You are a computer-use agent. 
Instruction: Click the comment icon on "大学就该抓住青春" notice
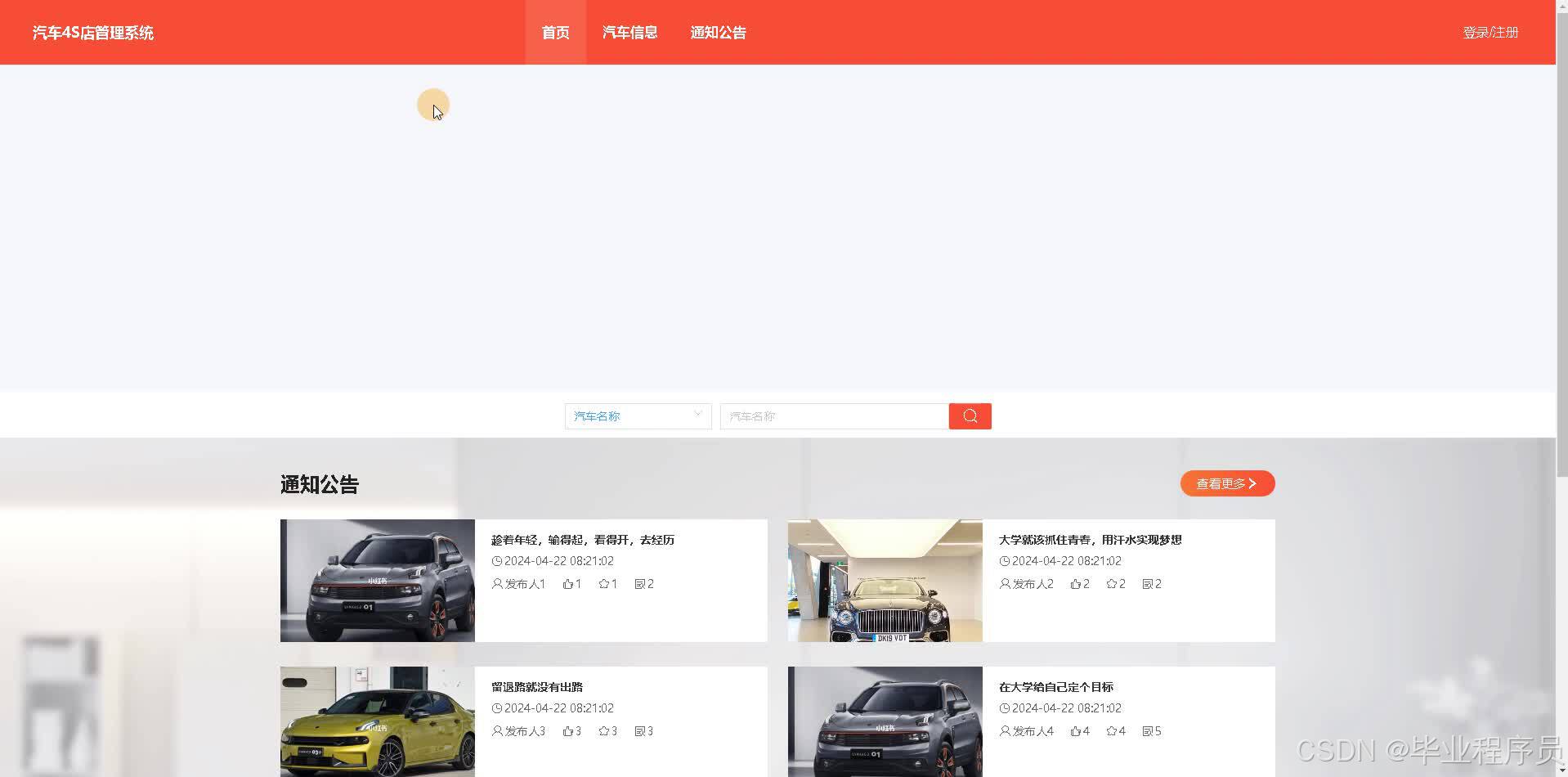point(1148,583)
